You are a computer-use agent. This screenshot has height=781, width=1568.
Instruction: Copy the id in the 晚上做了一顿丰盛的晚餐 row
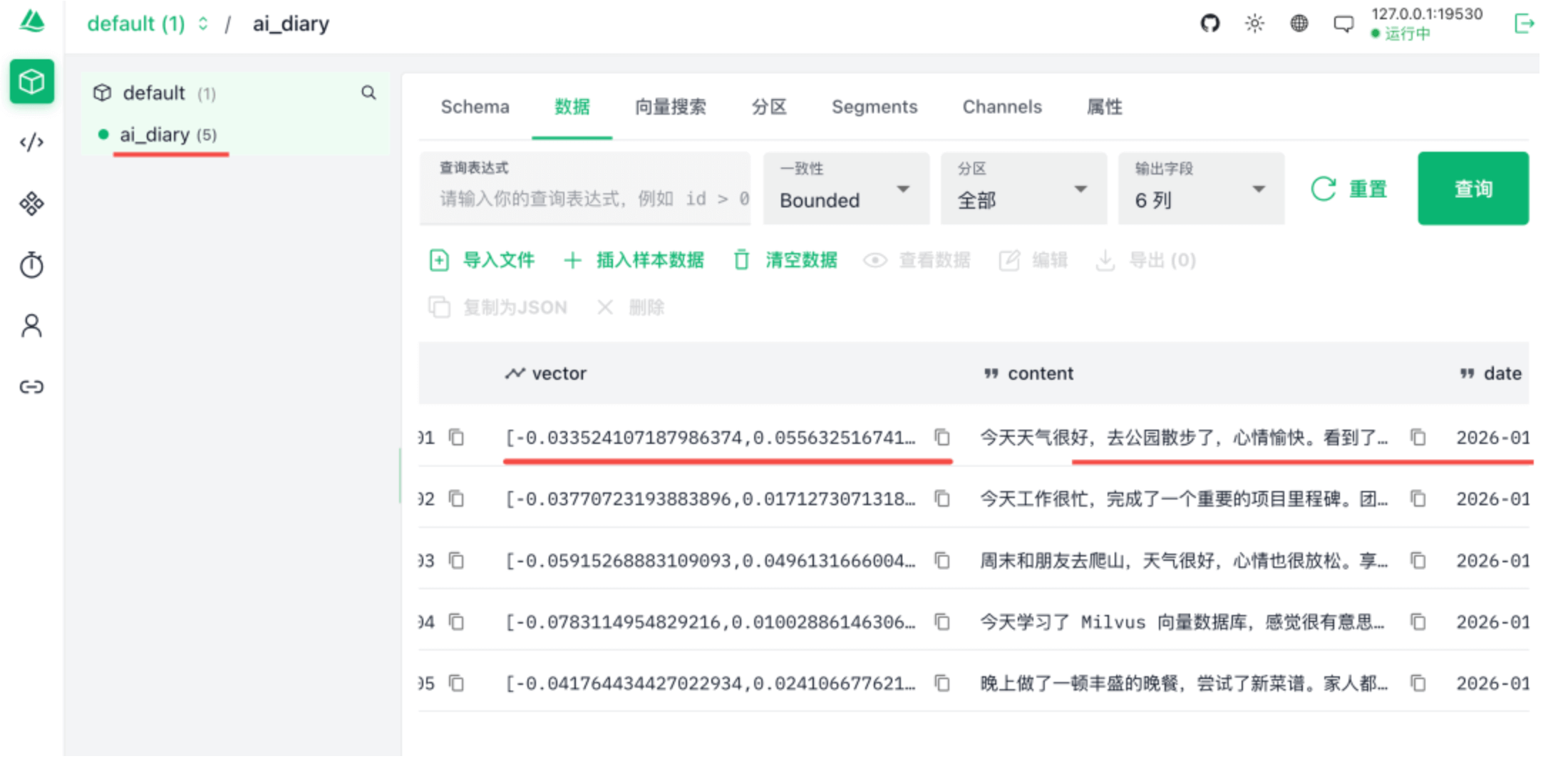pyautogui.click(x=456, y=683)
